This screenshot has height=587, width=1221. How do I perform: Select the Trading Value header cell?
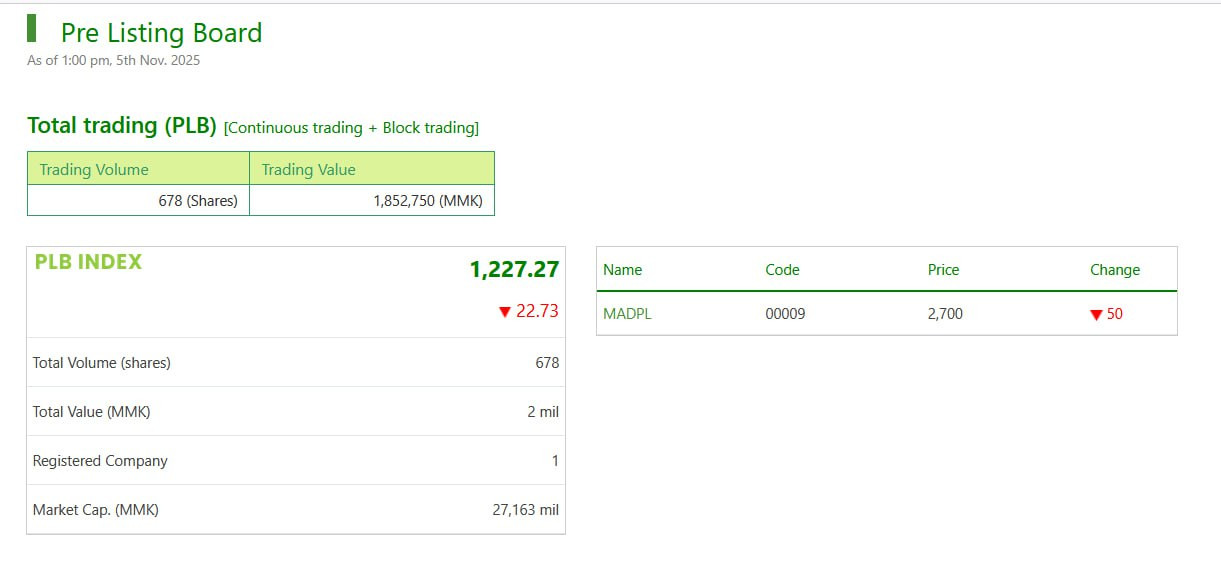pos(371,169)
